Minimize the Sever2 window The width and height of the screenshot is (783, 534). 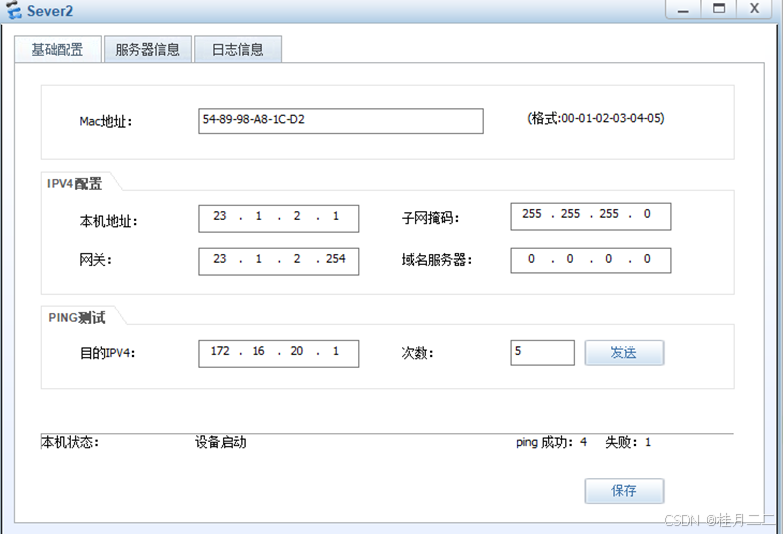click(683, 9)
